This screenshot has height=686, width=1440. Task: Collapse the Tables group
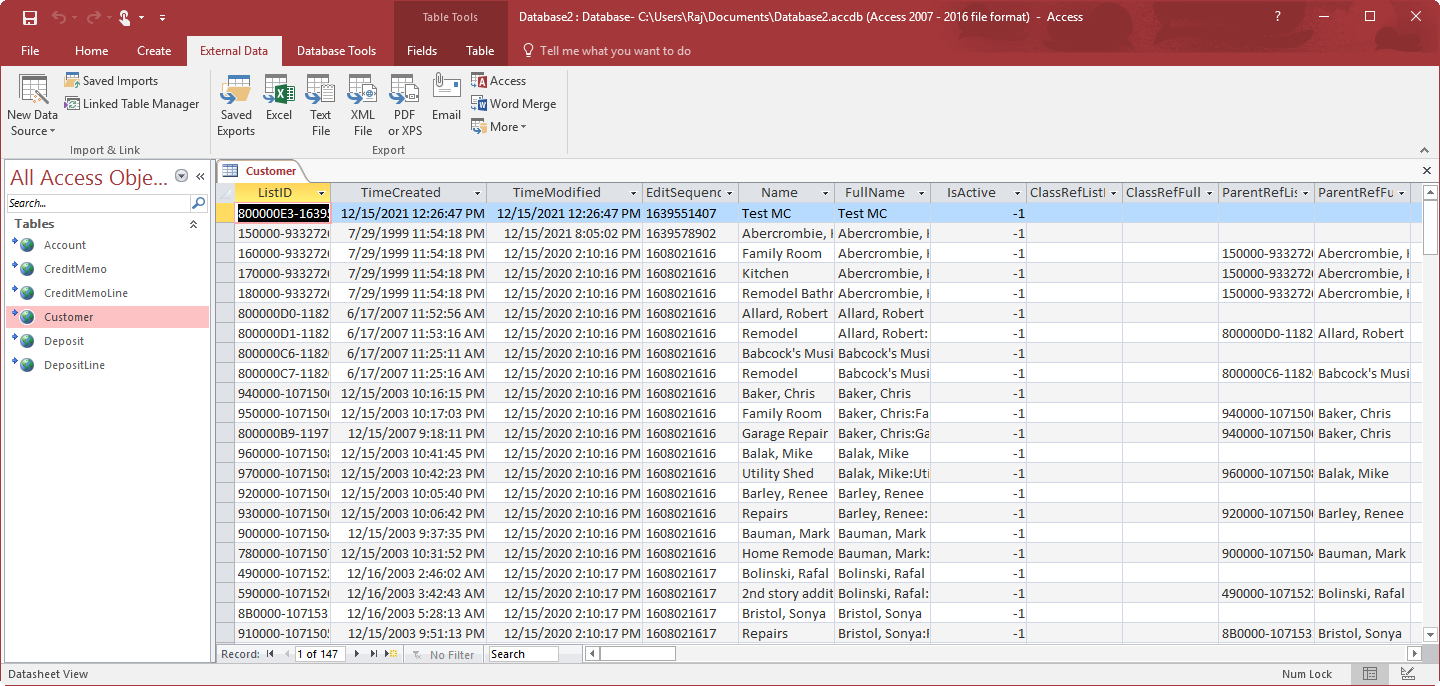pos(194,225)
